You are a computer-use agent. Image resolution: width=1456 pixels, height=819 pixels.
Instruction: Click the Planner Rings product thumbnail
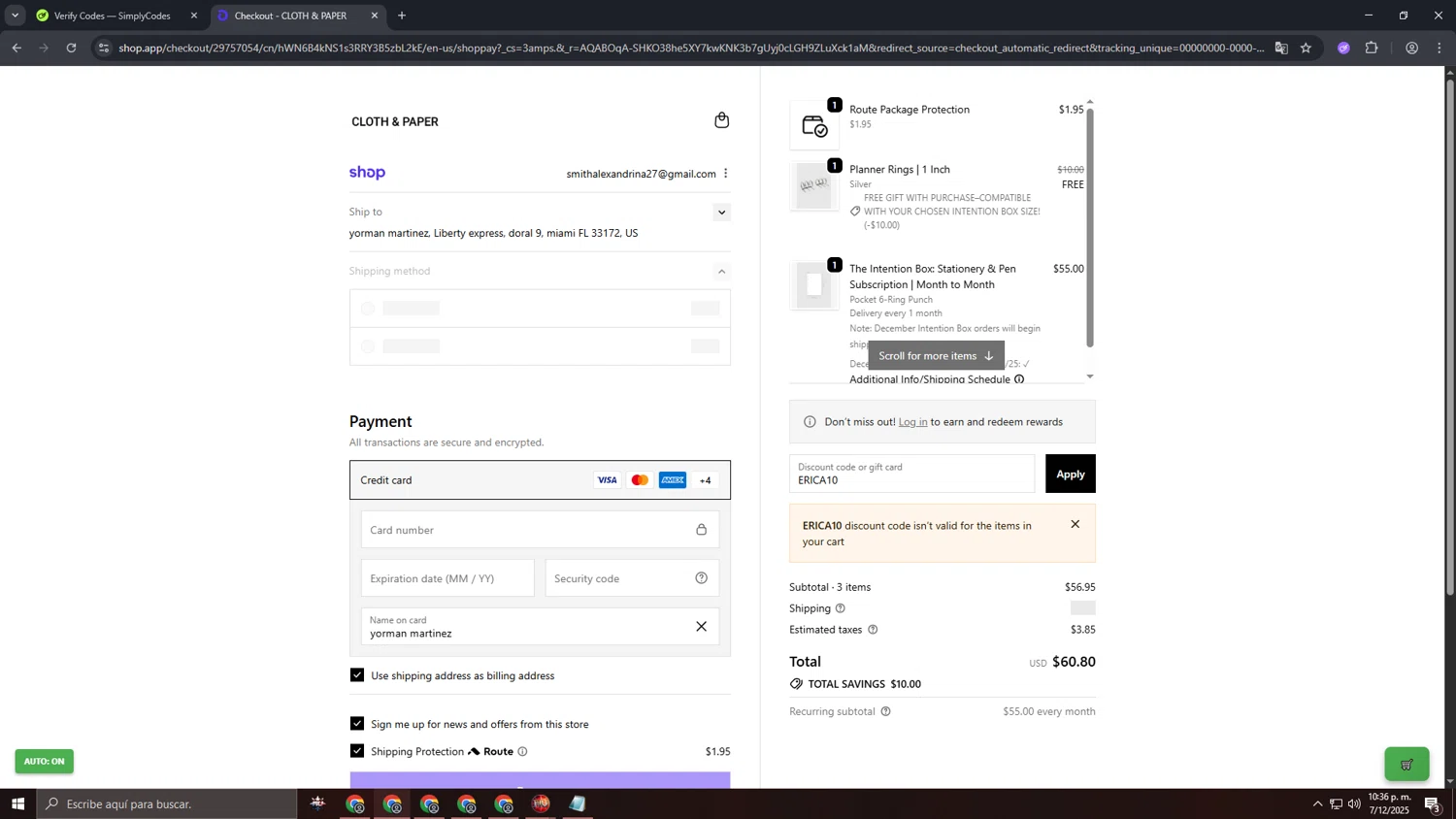[814, 186]
